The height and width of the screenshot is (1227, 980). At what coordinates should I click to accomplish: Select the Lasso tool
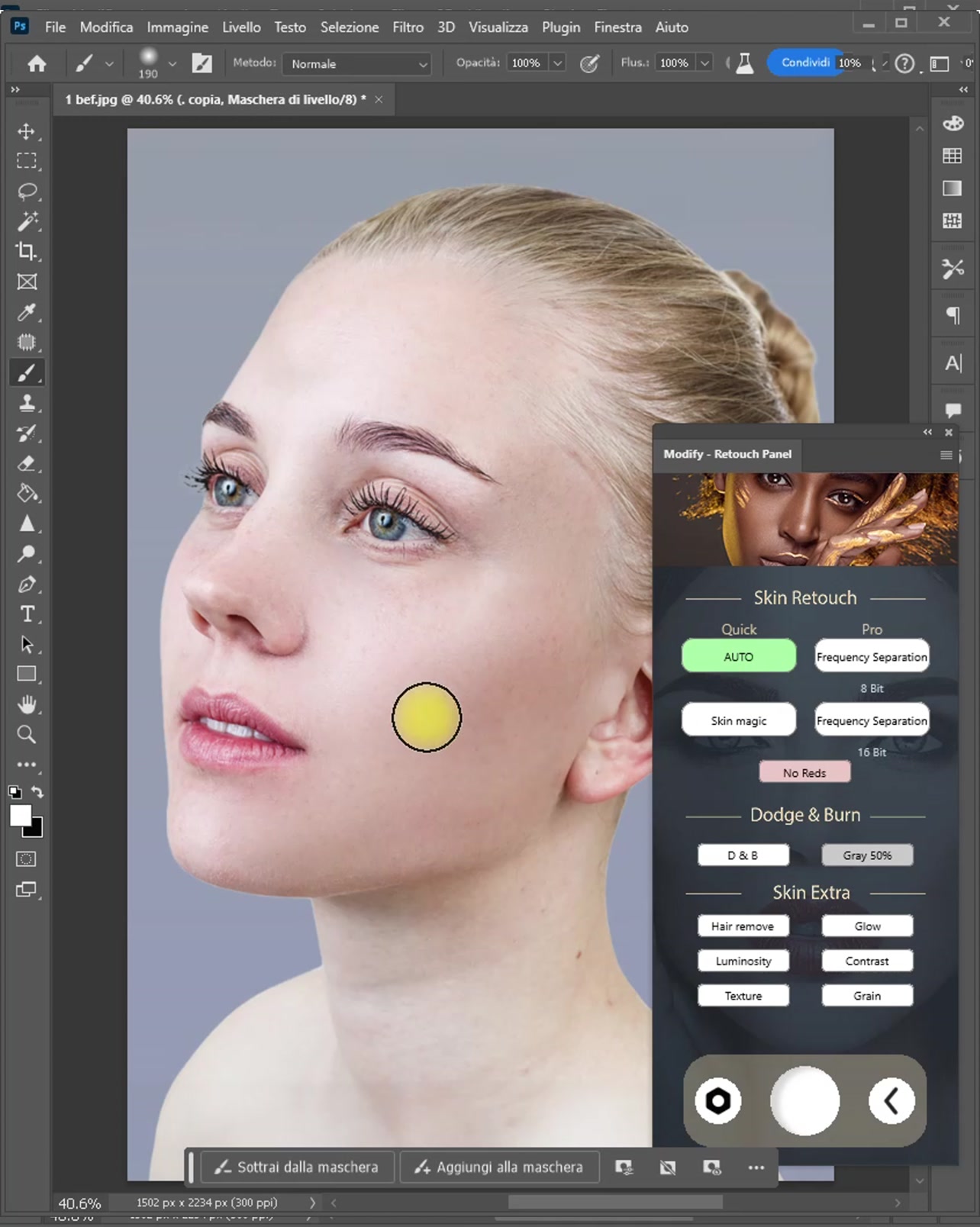(x=27, y=192)
